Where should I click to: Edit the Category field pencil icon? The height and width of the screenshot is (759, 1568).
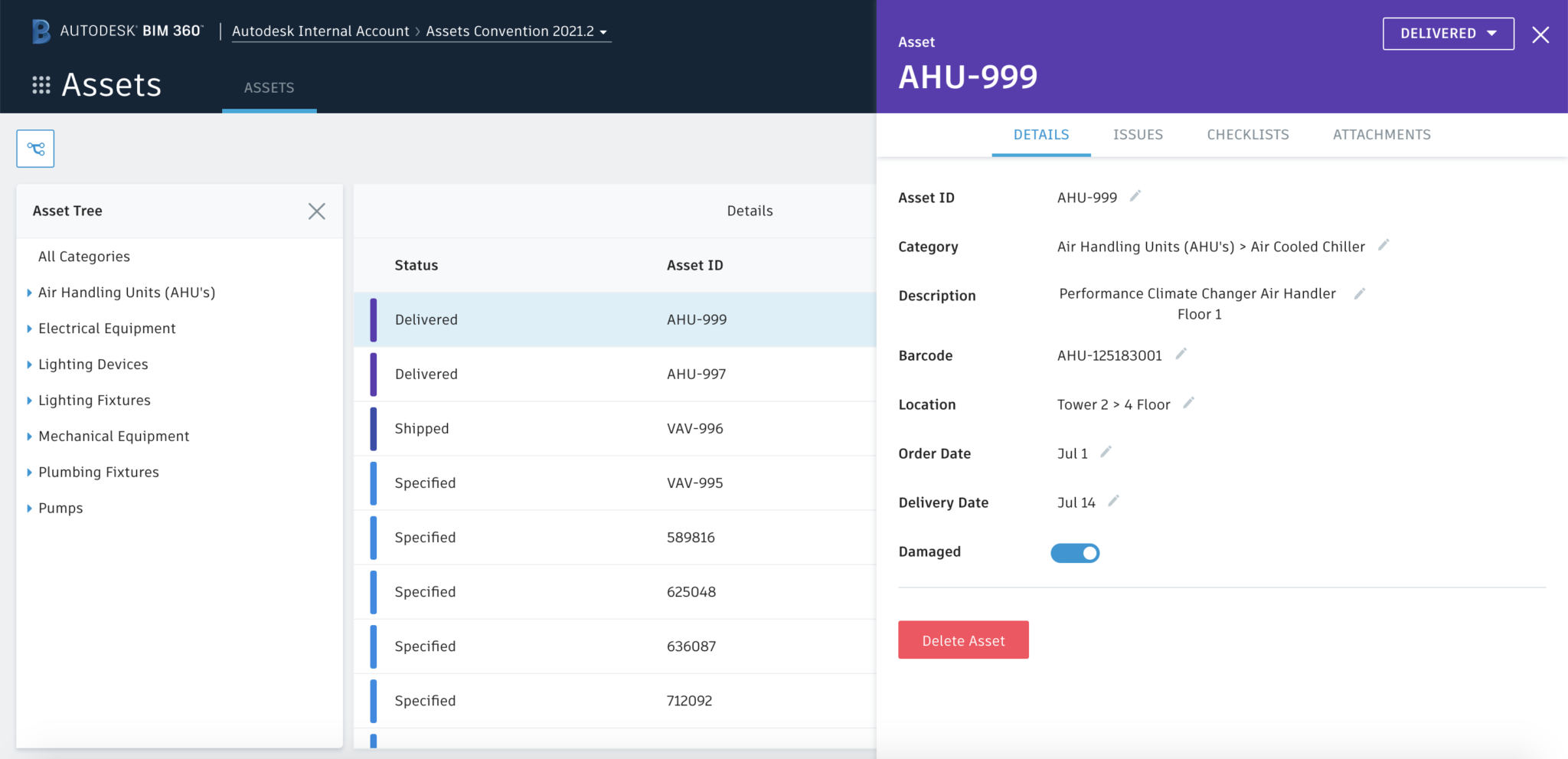click(1384, 245)
